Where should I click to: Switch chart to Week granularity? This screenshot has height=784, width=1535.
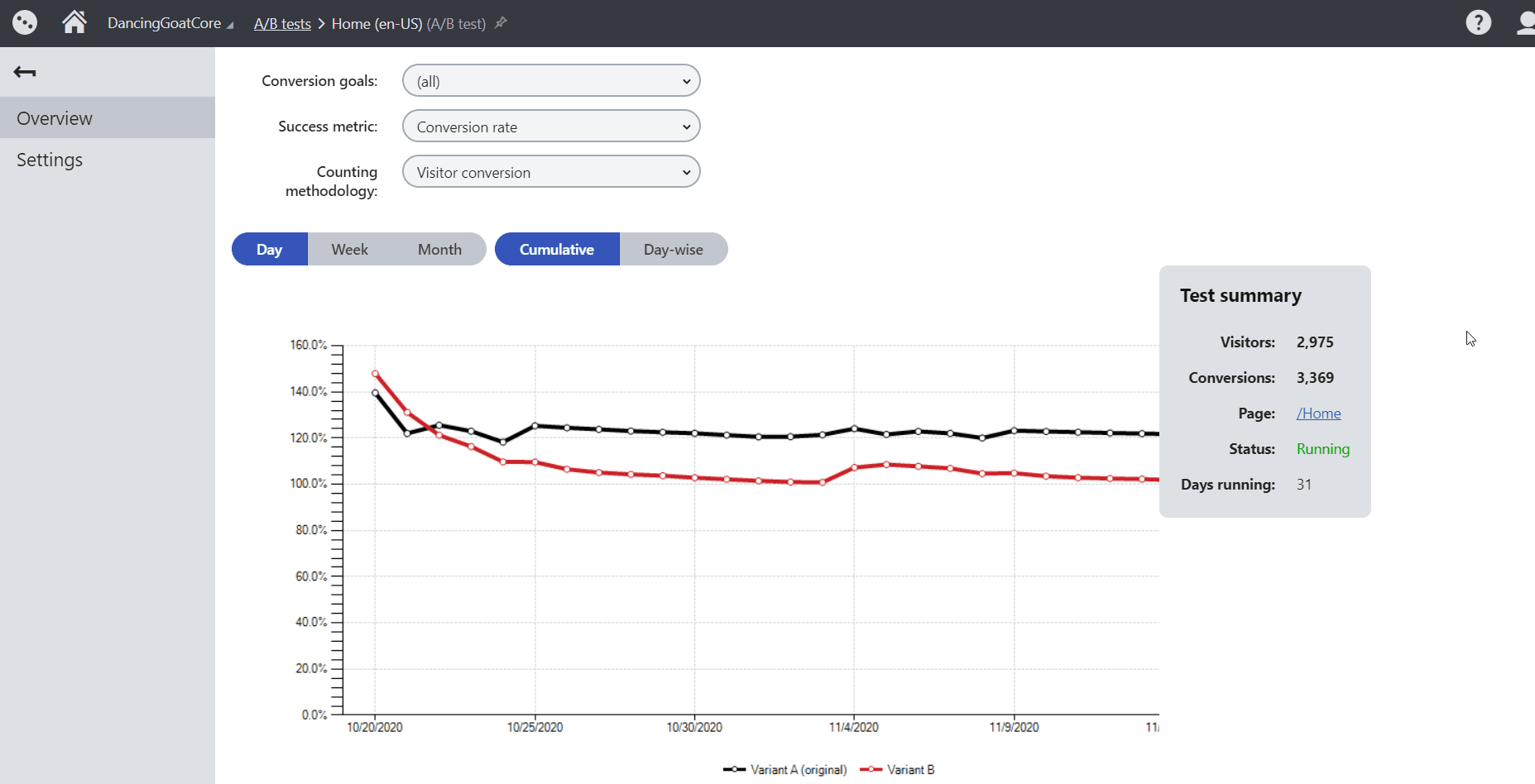(349, 249)
